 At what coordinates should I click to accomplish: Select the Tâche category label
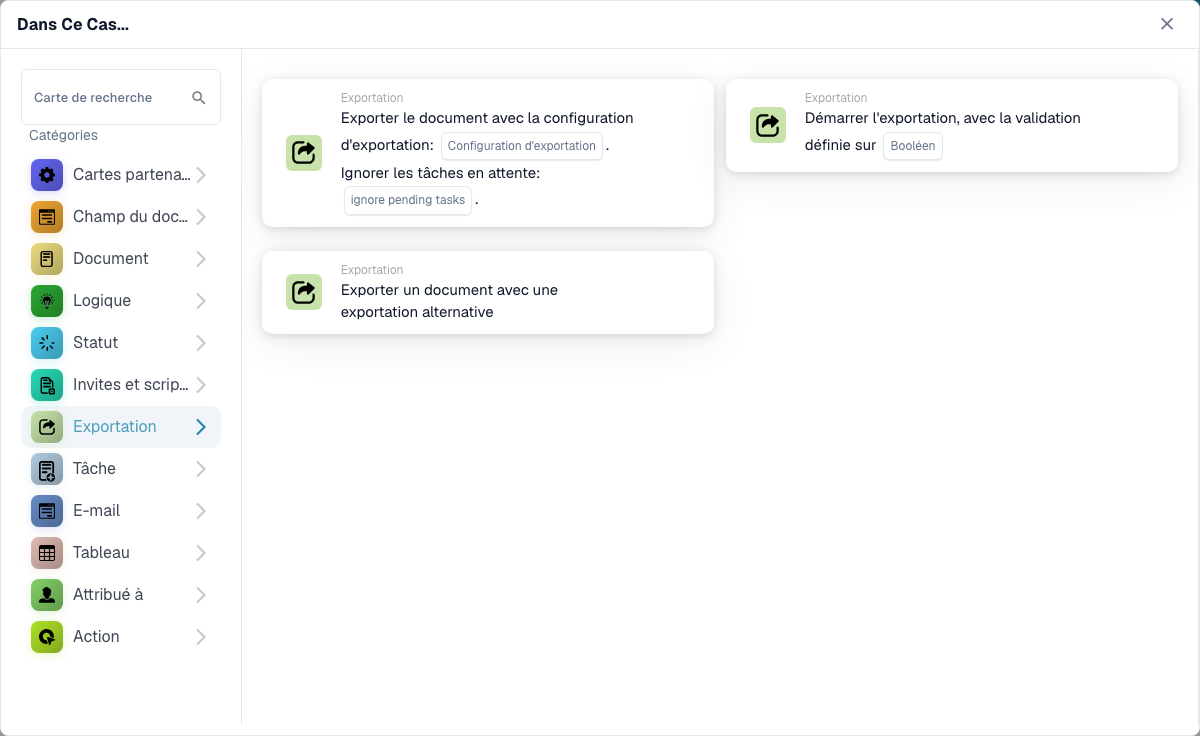95,469
